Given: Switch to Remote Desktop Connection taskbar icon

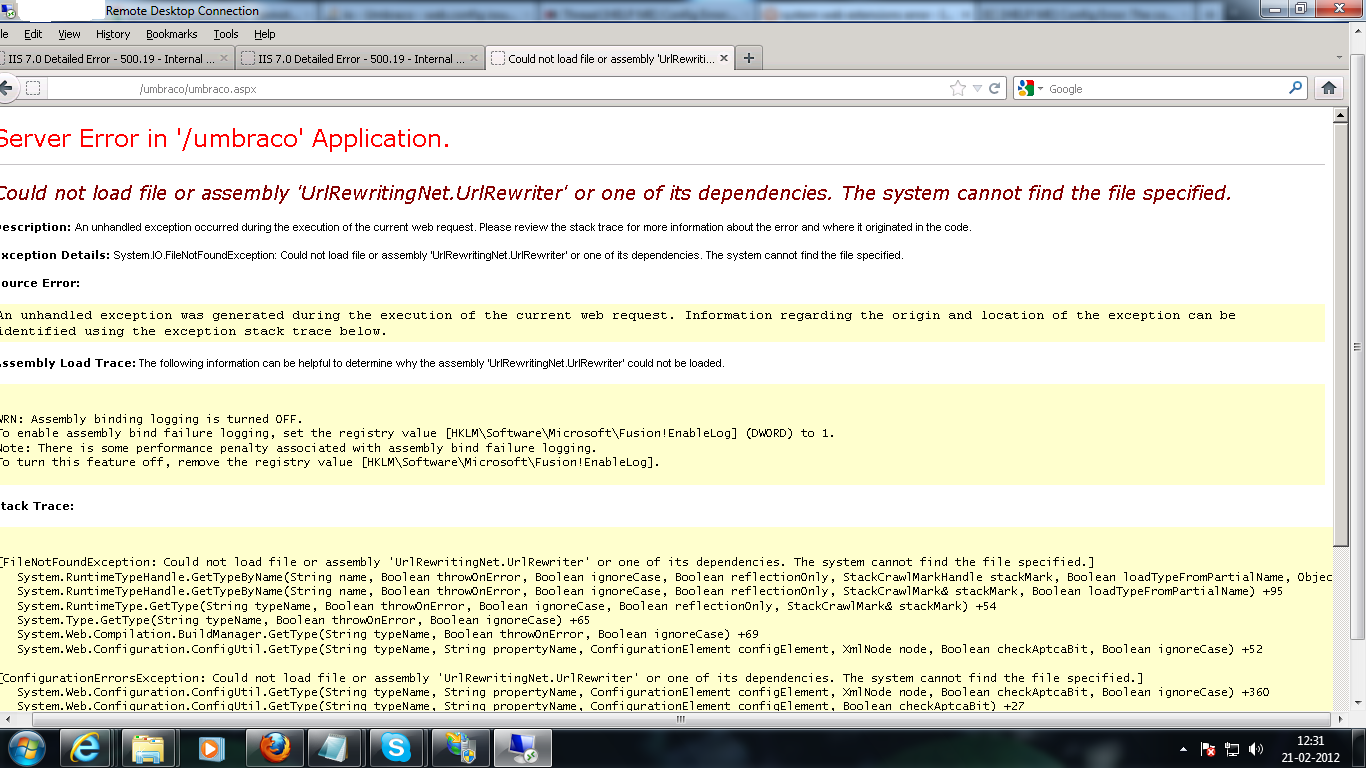Looking at the screenshot, I should click(521, 748).
